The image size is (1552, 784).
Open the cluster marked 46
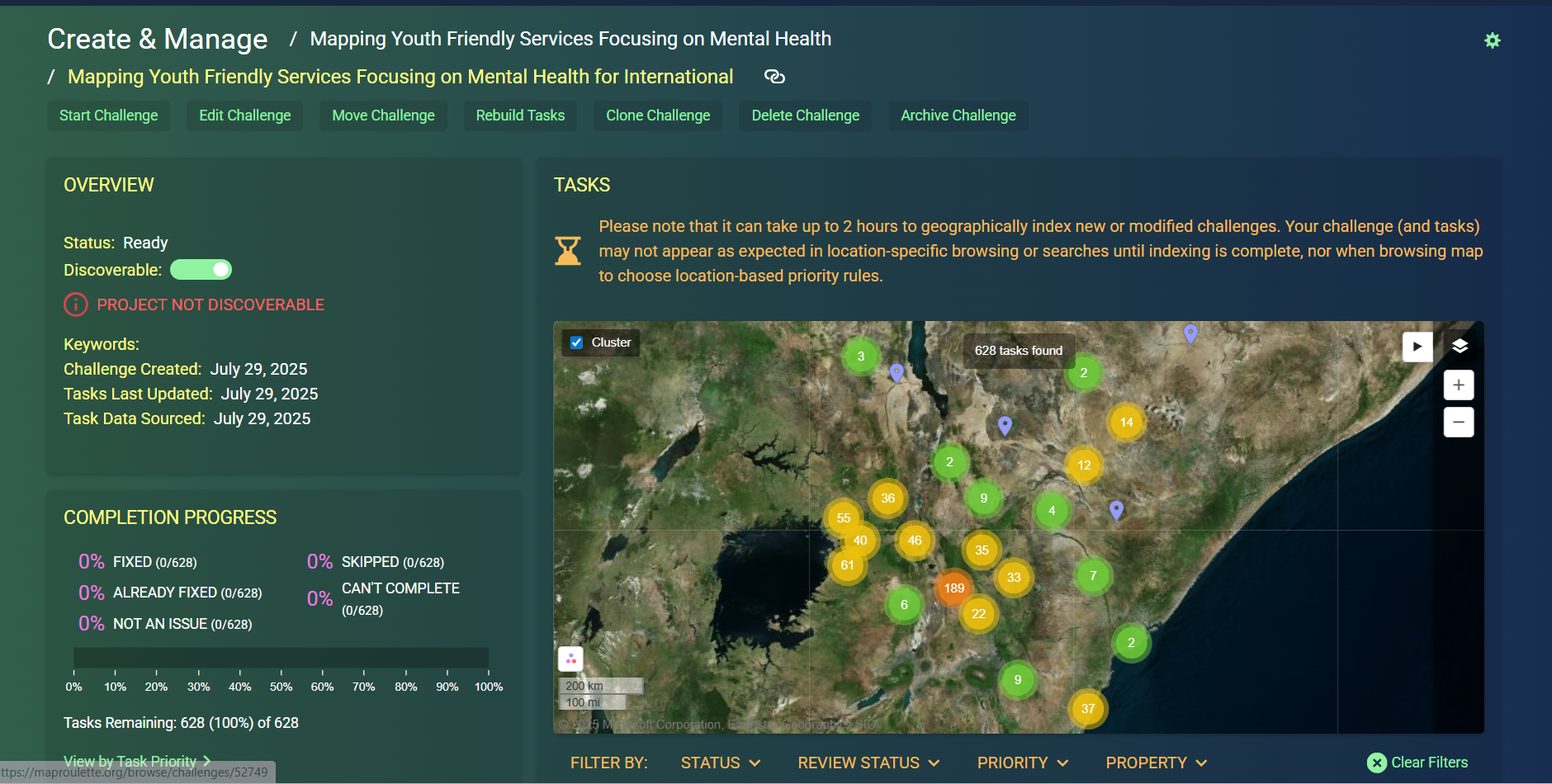[x=915, y=541]
